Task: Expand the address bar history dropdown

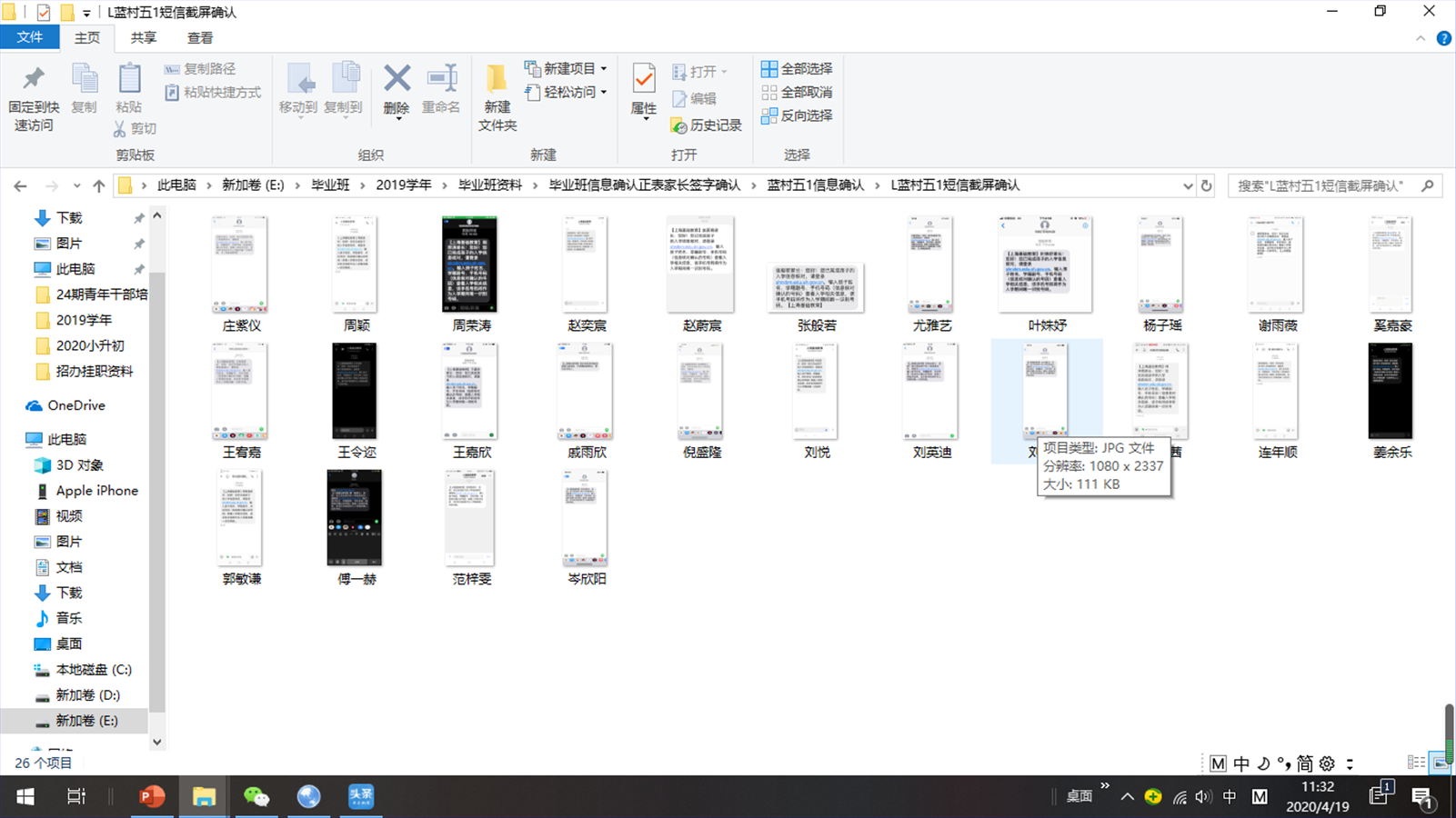Action: pyautogui.click(x=1188, y=185)
